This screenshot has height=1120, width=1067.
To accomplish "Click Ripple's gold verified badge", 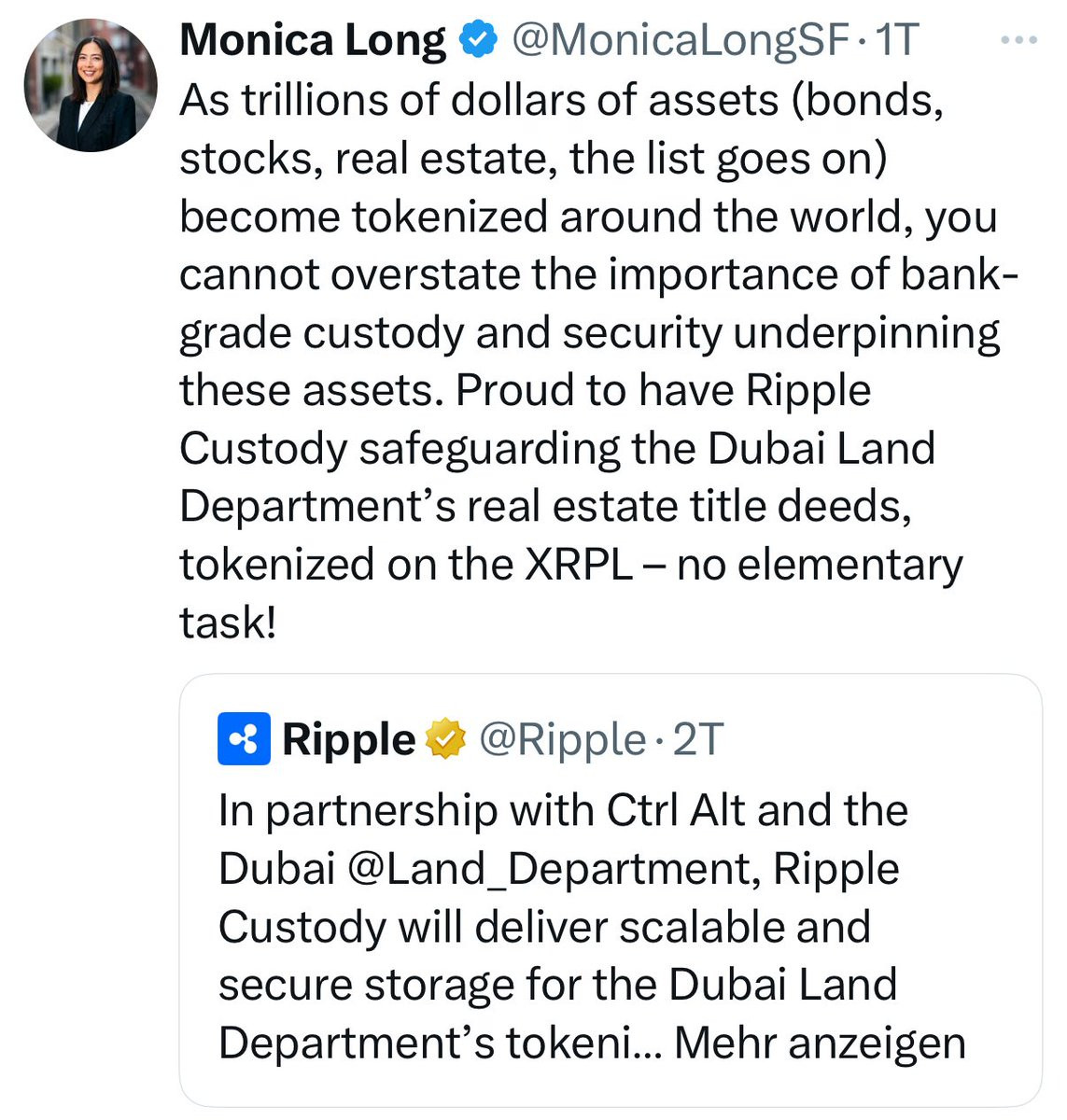I will (x=446, y=739).
